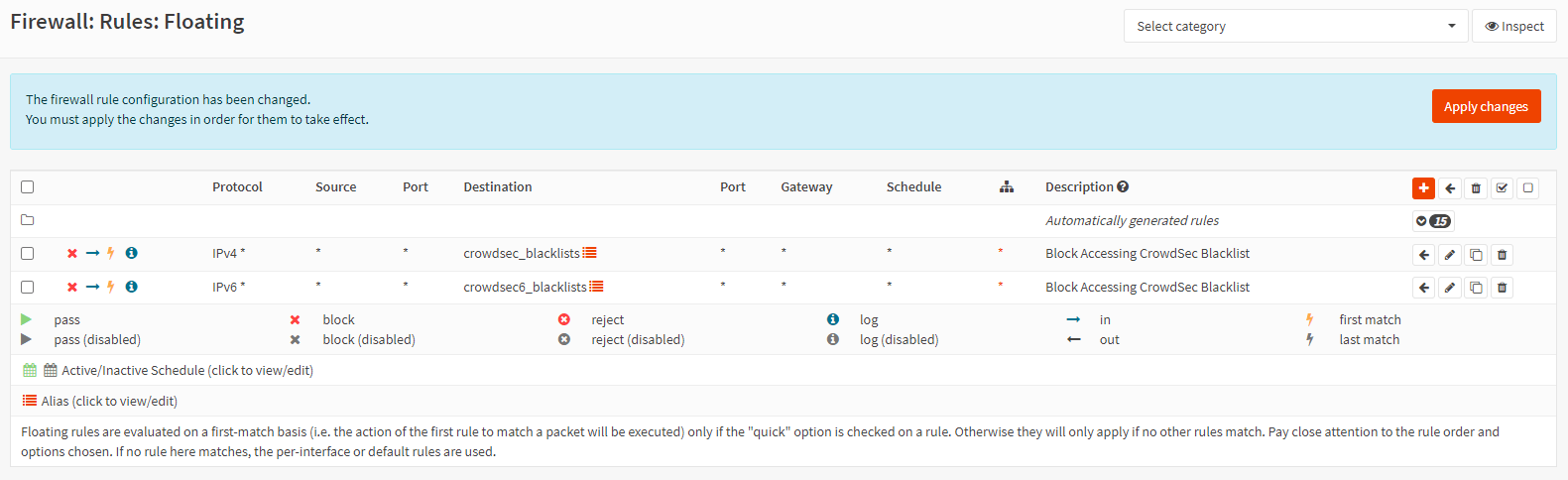
Task: Click the Description help question icon
Action: [x=1123, y=186]
